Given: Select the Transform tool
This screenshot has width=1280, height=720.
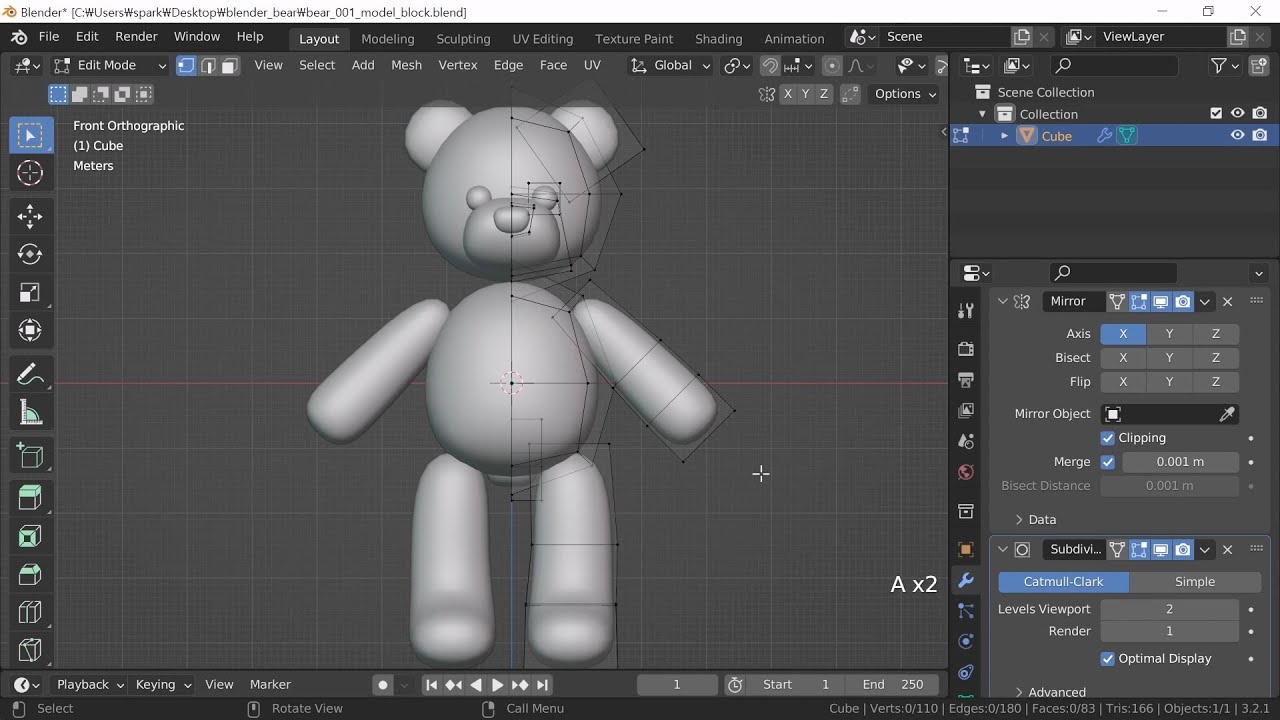Looking at the screenshot, I should coord(30,330).
